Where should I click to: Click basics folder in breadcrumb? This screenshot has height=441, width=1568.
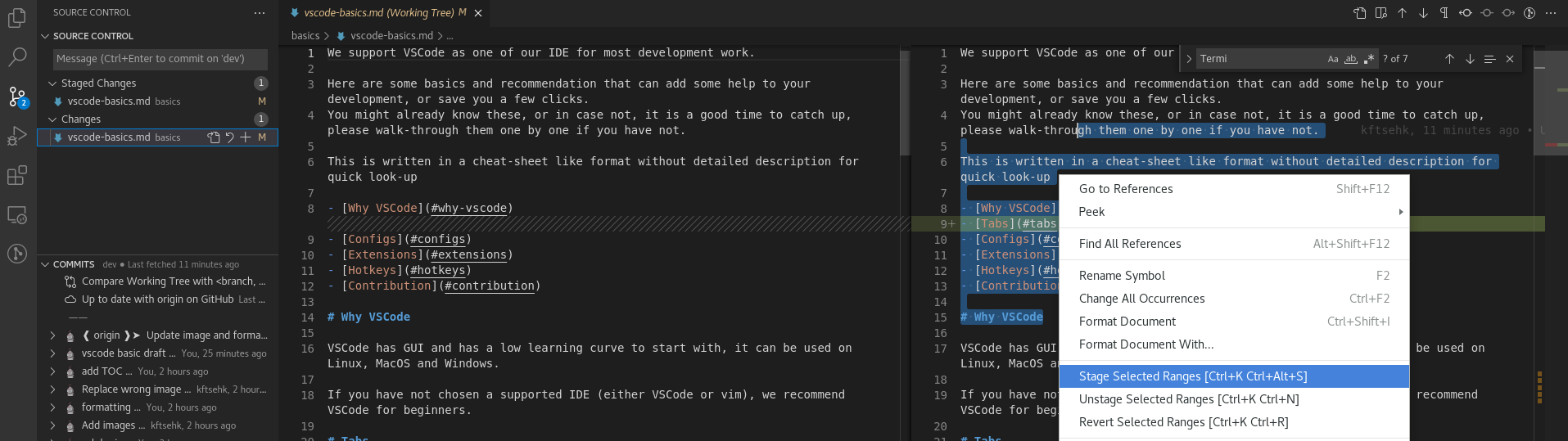pyautogui.click(x=305, y=36)
